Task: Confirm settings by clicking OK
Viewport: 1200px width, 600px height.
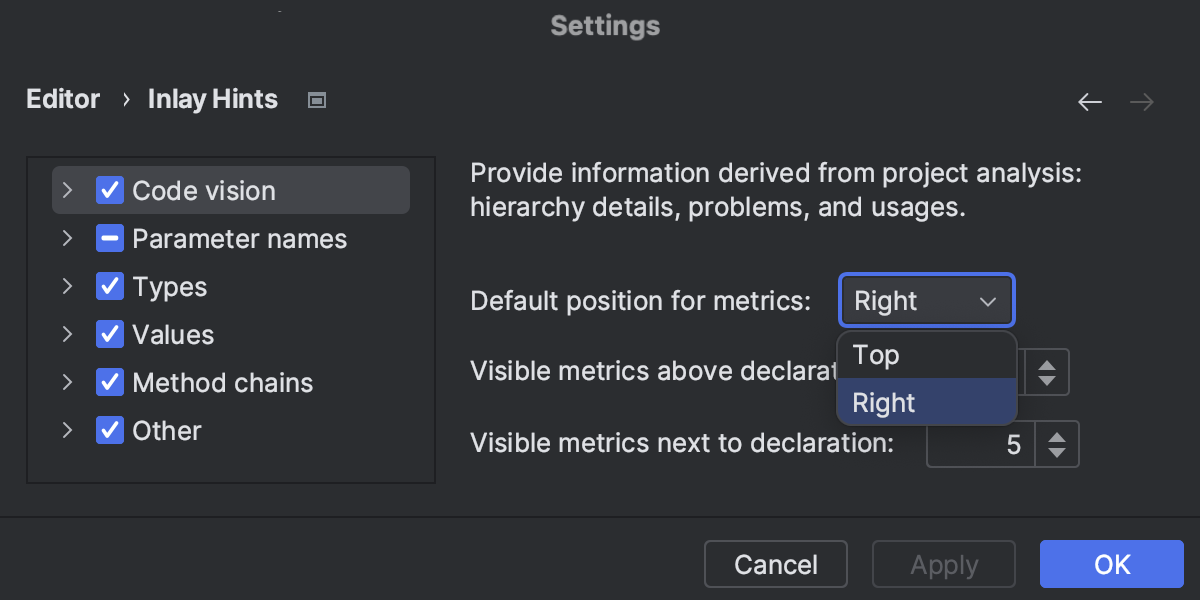Action: [1111, 563]
